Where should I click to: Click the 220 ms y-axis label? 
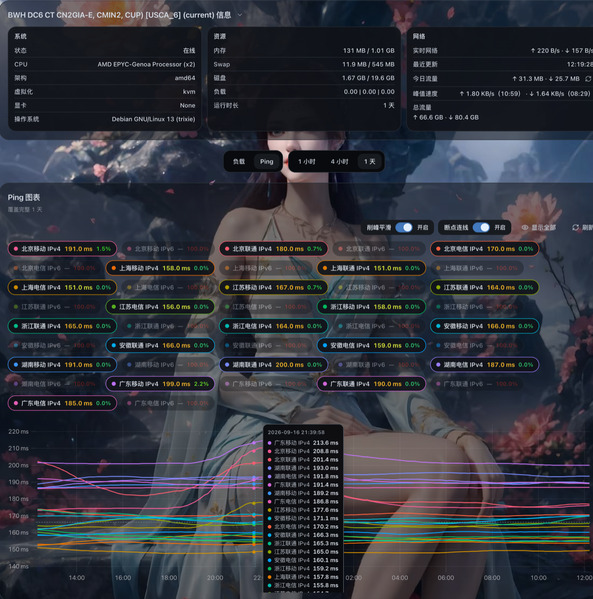18,432
